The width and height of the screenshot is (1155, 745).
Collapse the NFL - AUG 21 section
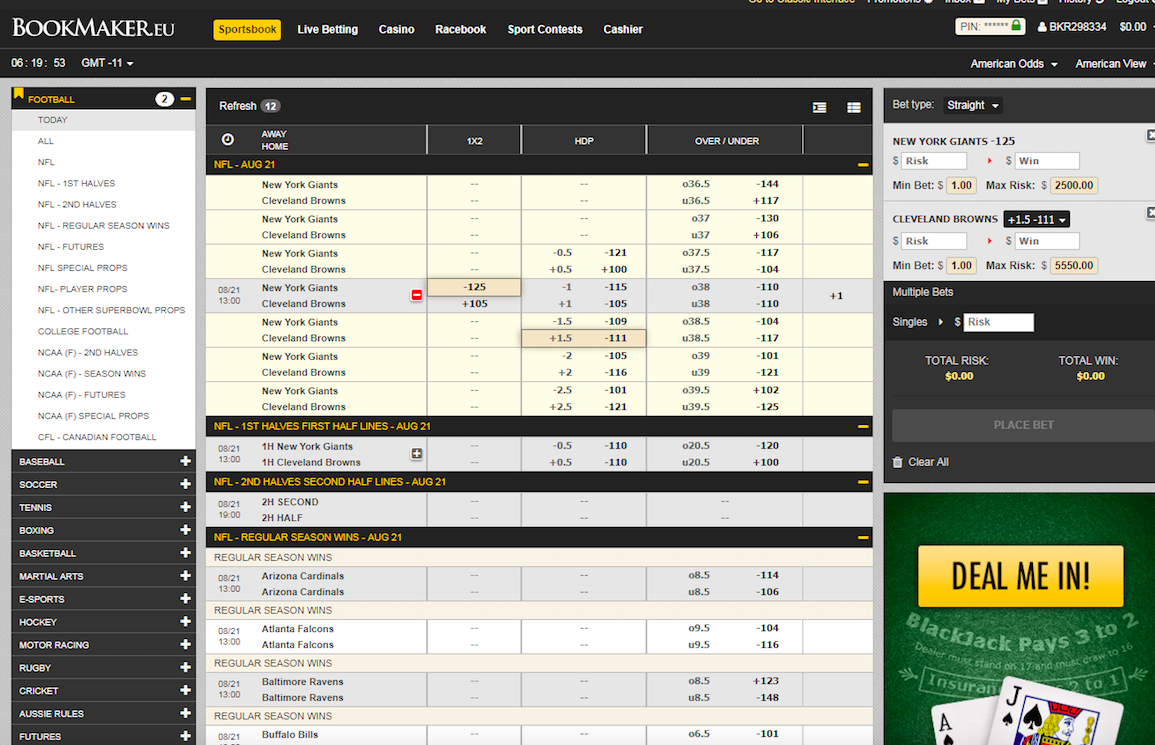(863, 165)
